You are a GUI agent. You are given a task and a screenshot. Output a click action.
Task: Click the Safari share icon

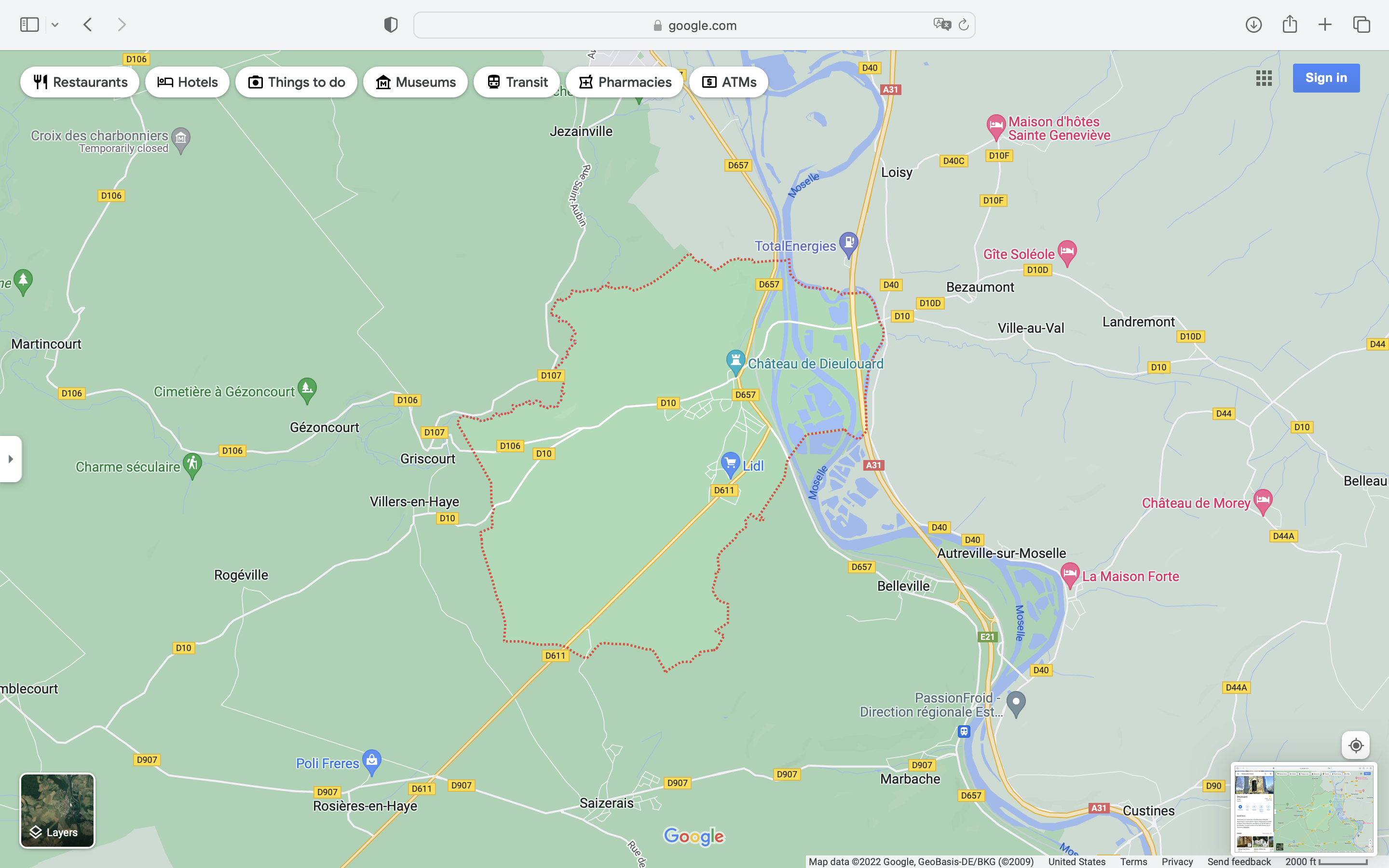pos(1290,25)
